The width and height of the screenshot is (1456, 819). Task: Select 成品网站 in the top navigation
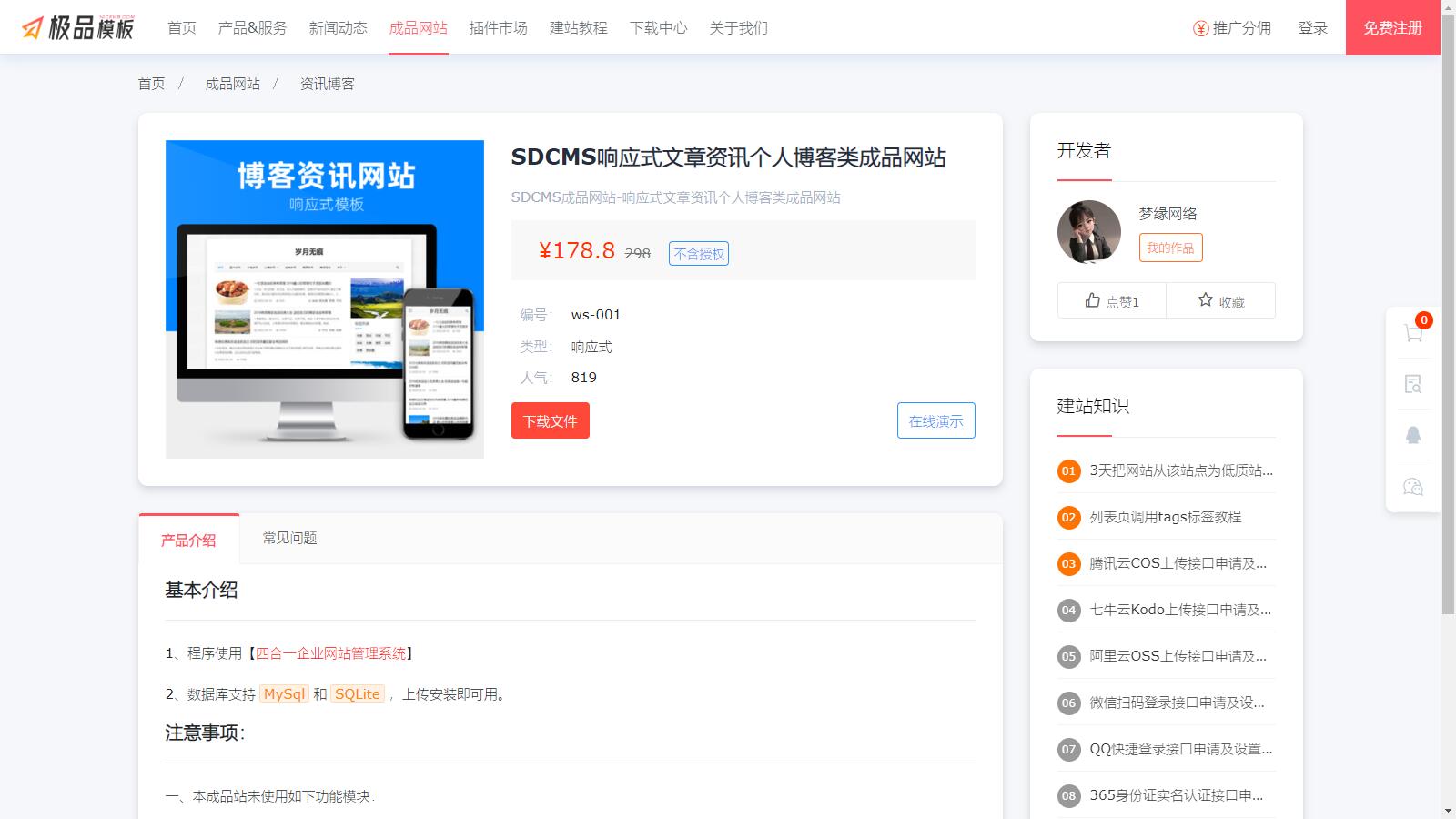[x=419, y=27]
